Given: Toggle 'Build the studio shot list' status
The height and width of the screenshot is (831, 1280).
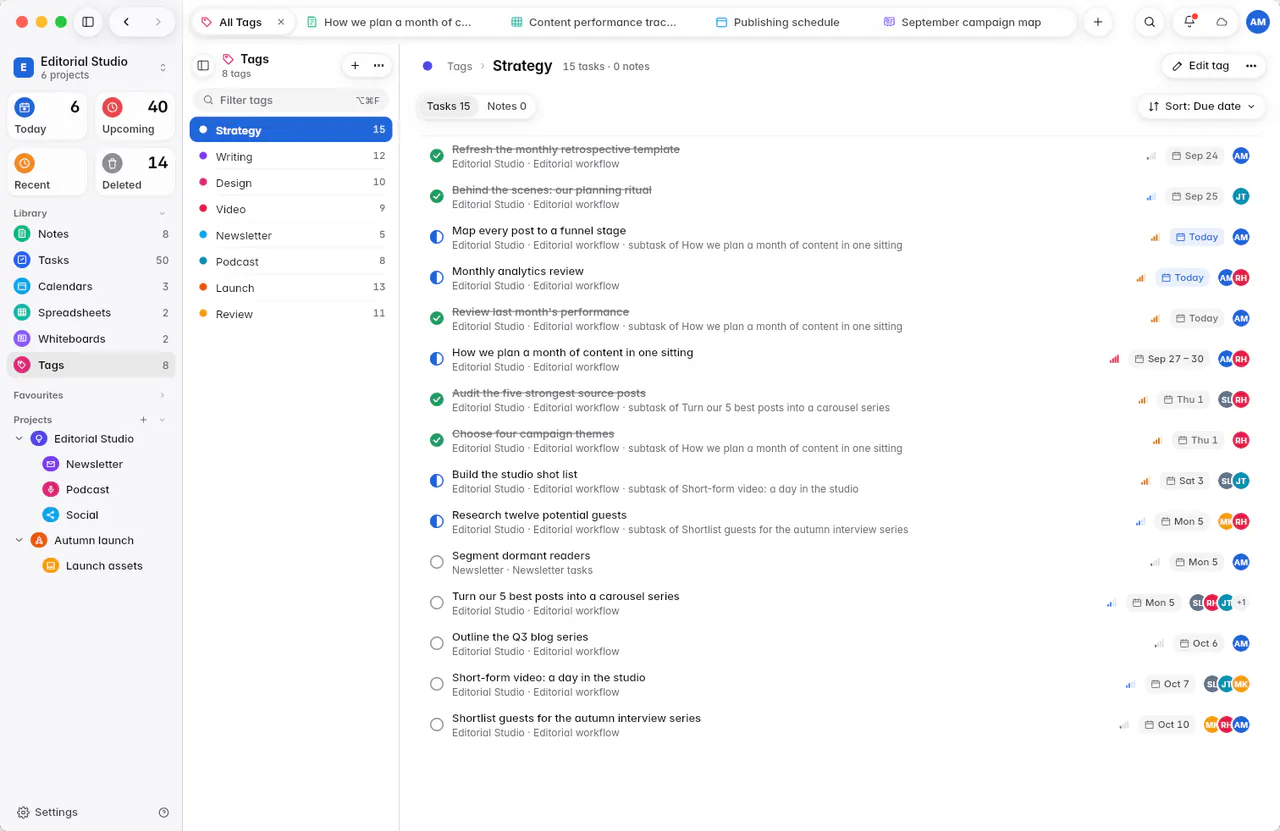Looking at the screenshot, I should click(437, 481).
